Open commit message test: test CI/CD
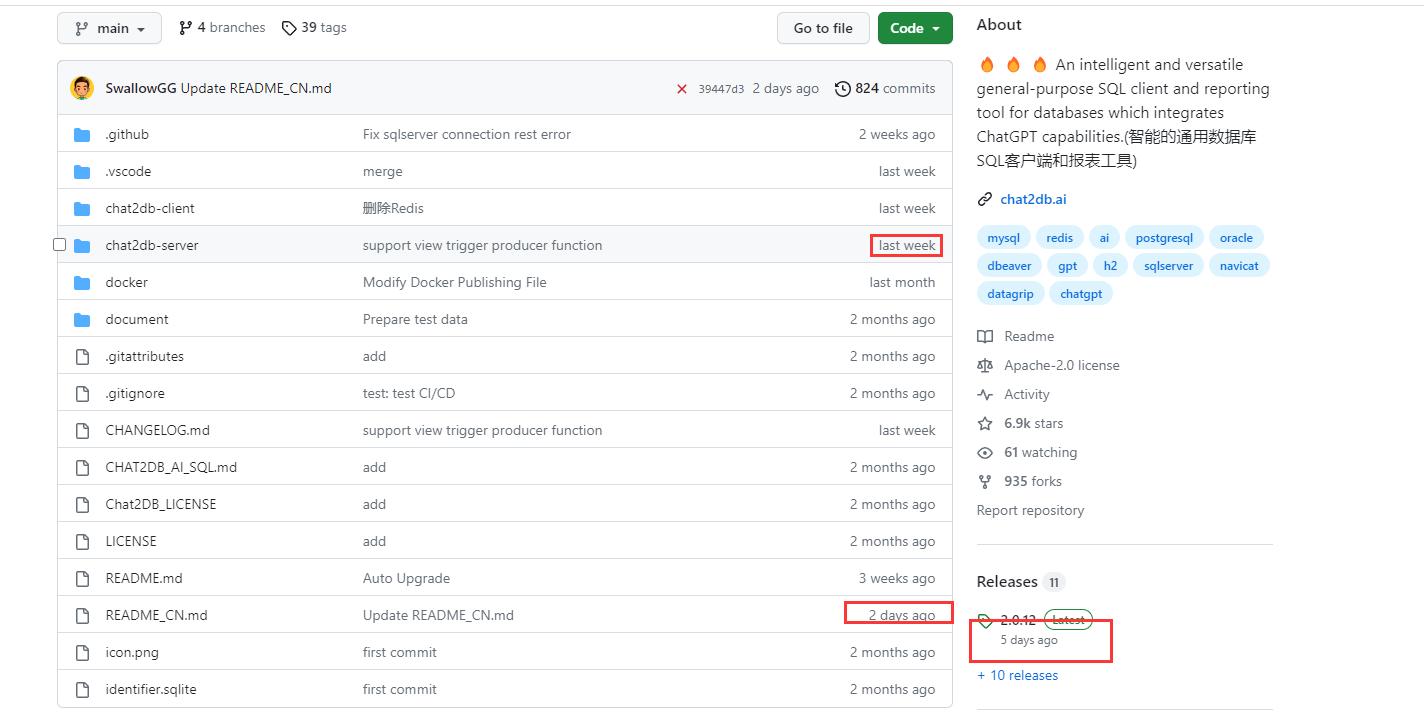 pos(409,393)
